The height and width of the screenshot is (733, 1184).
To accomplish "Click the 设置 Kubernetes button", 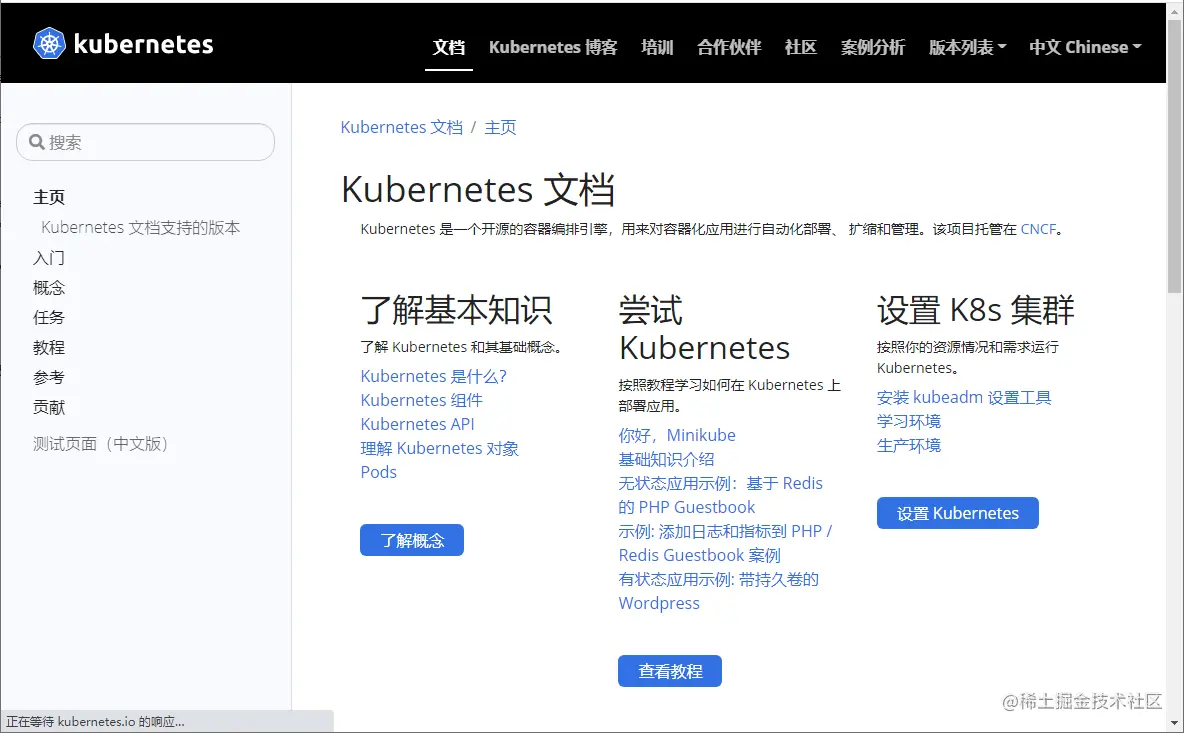I will 957,513.
